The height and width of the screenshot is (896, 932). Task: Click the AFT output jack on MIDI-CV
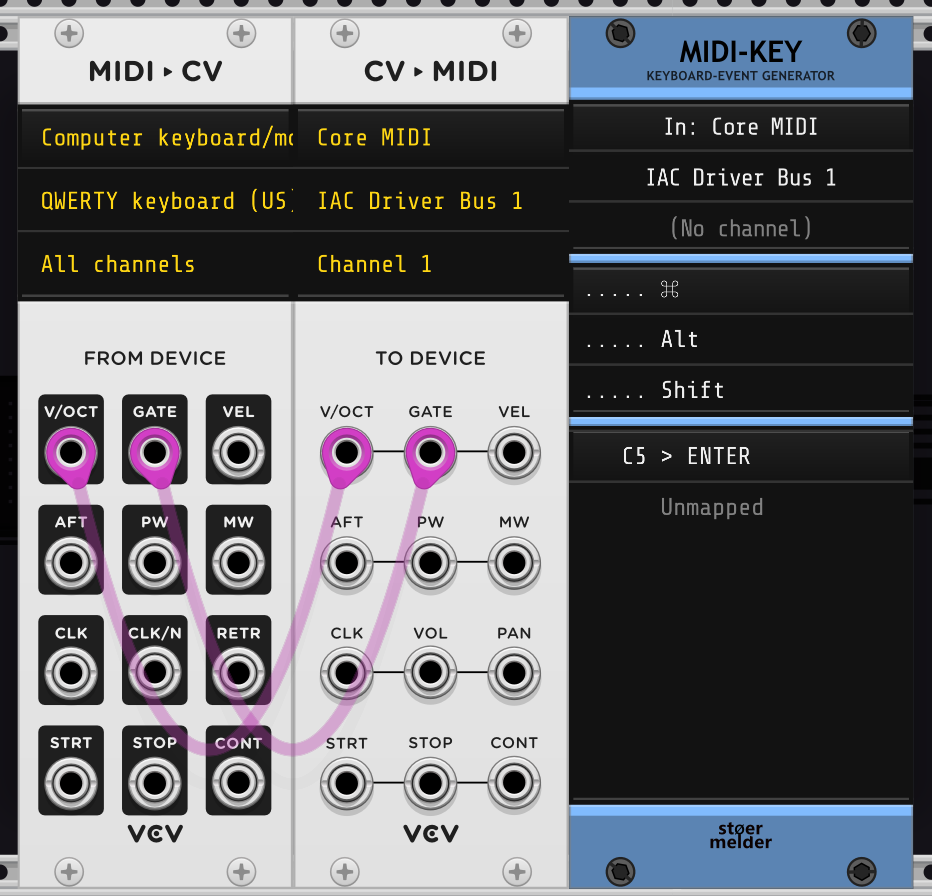(x=71, y=564)
